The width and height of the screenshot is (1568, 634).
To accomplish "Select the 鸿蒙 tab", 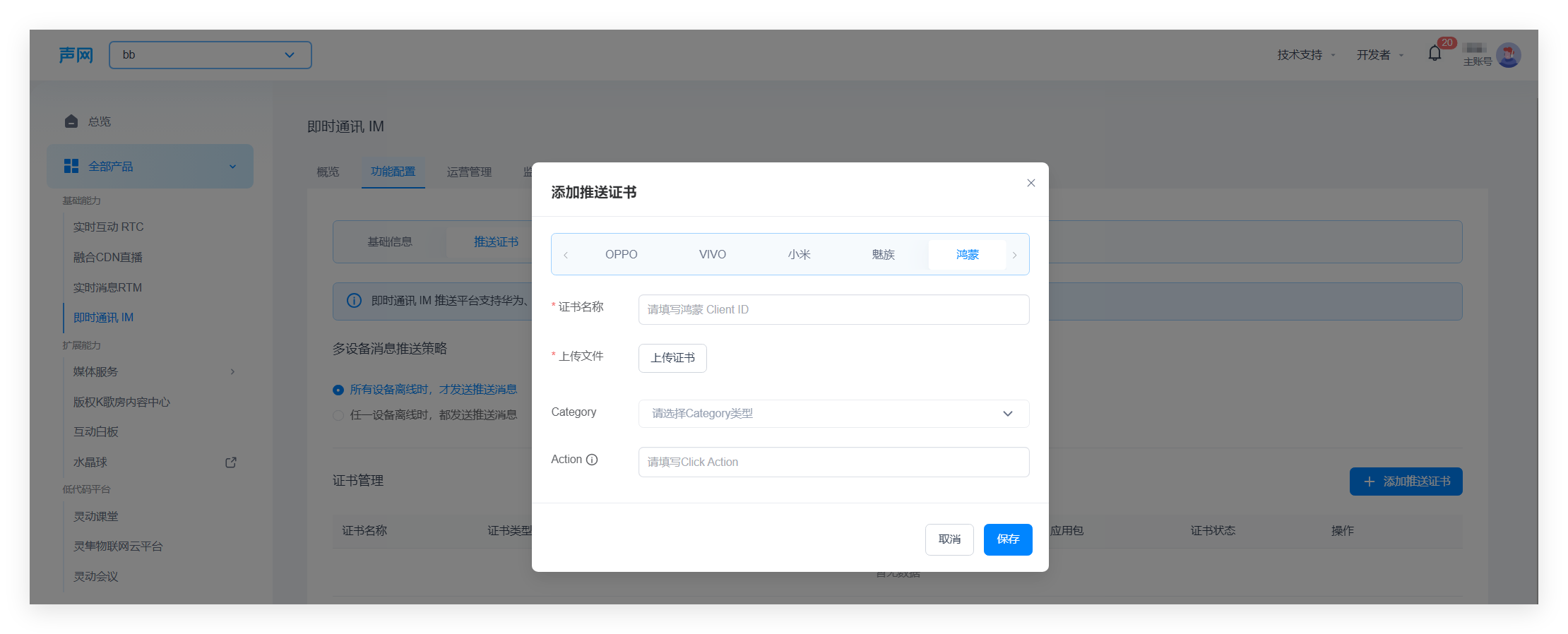I will pyautogui.click(x=967, y=254).
